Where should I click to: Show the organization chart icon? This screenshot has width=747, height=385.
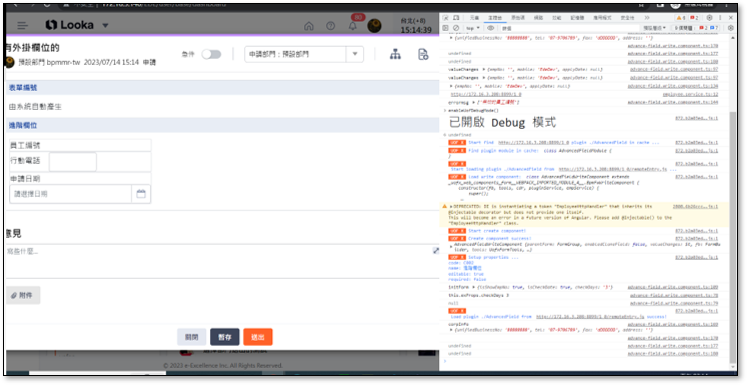(395, 54)
